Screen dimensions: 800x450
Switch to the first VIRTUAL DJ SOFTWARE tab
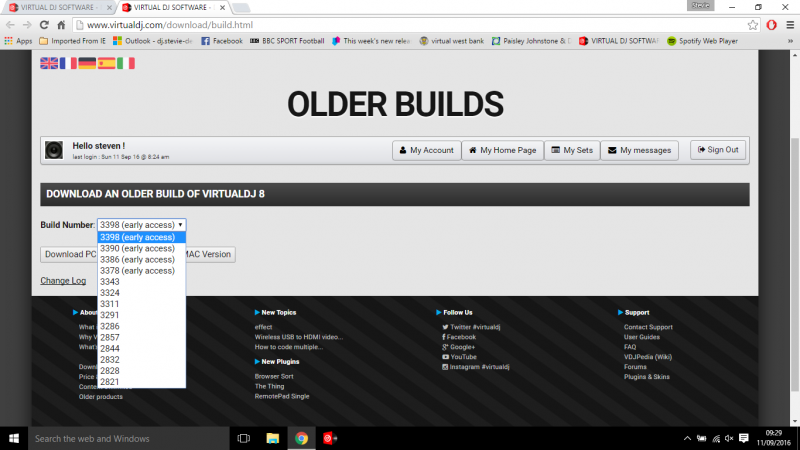(59, 8)
